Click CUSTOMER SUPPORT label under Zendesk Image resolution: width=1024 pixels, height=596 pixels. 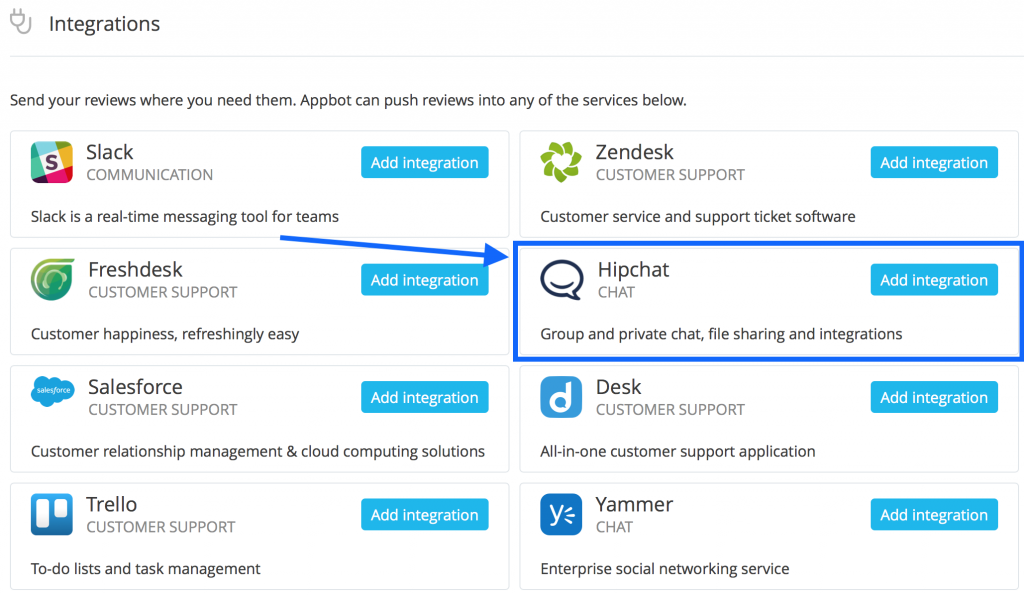coord(670,175)
